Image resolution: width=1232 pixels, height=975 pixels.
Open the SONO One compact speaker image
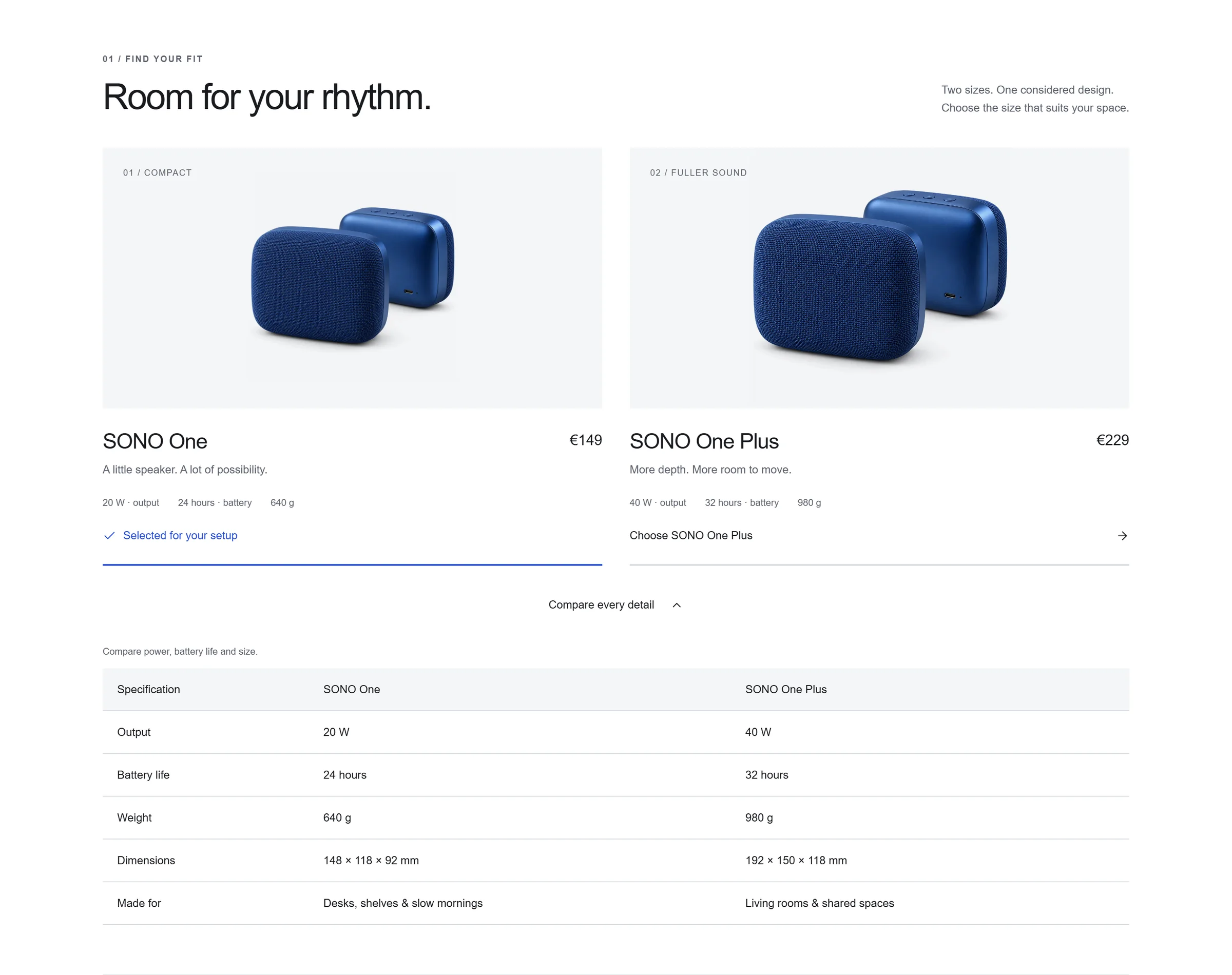(x=352, y=278)
